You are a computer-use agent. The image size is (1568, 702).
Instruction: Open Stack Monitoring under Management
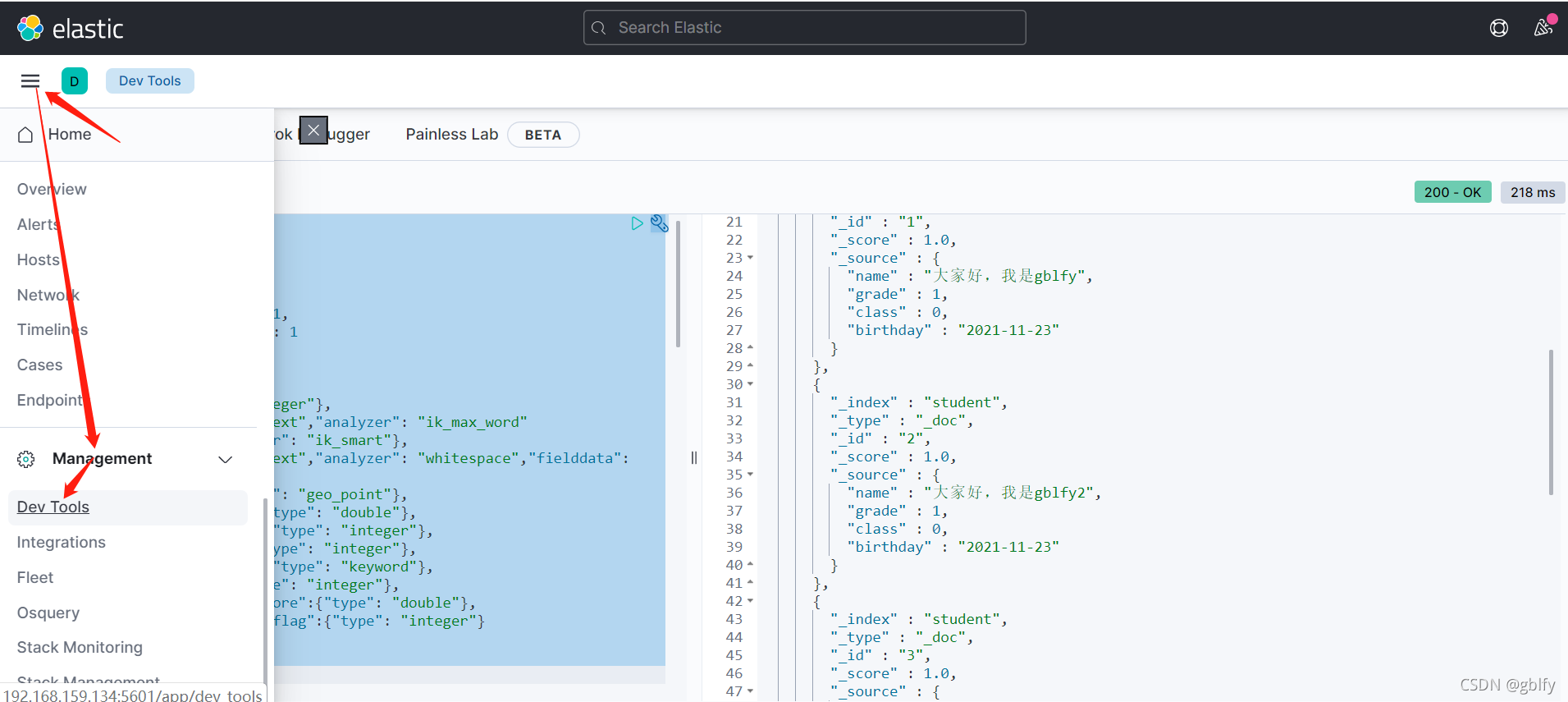point(80,647)
